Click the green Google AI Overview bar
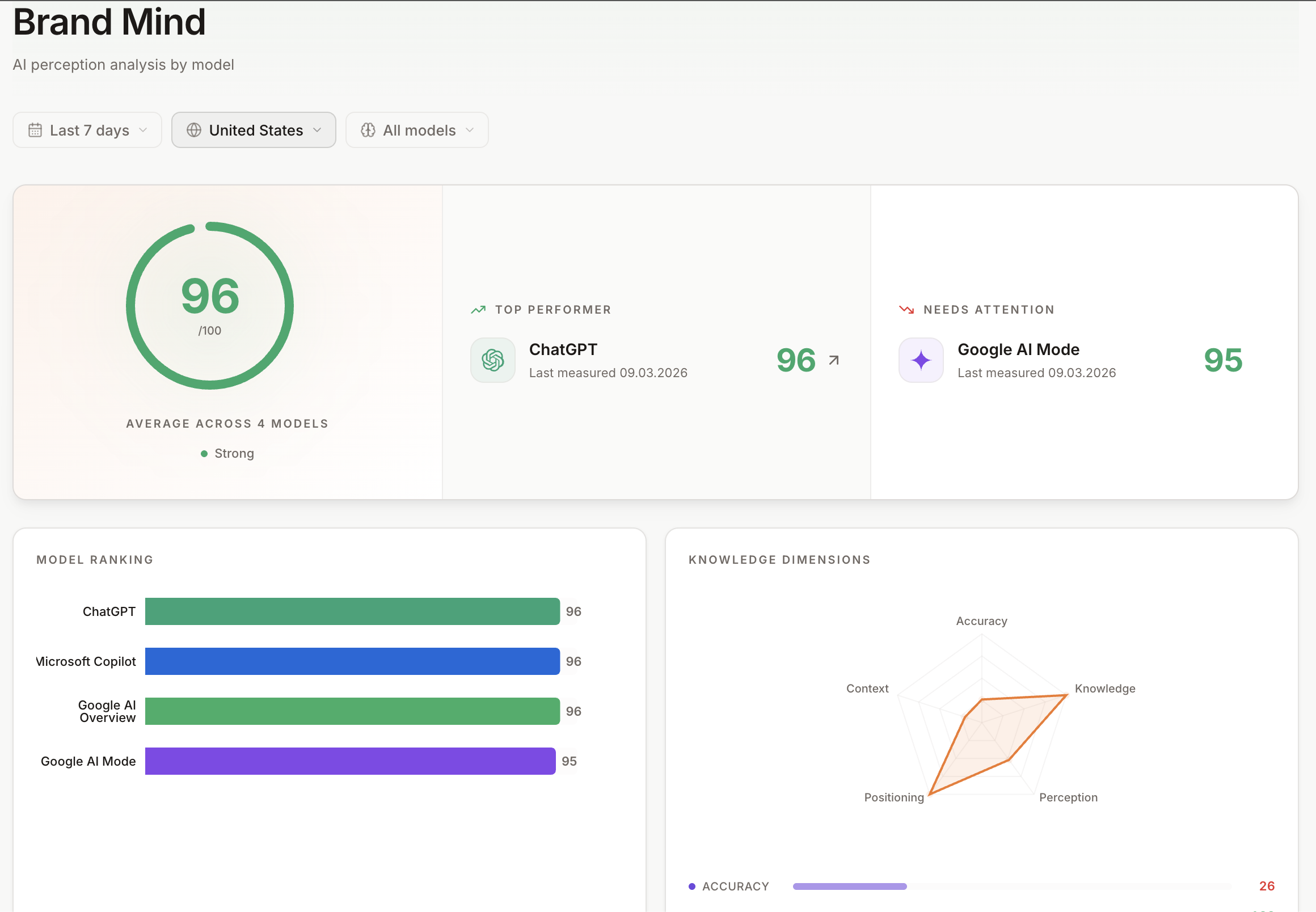 (x=352, y=711)
